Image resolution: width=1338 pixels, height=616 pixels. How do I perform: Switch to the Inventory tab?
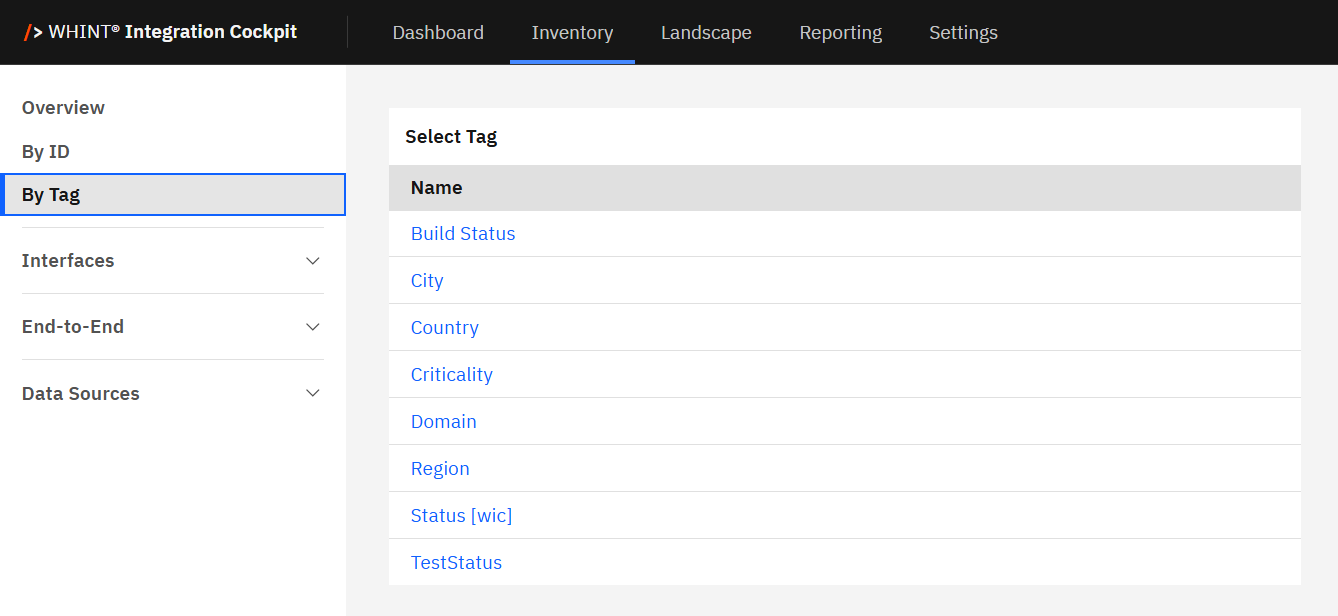point(572,33)
